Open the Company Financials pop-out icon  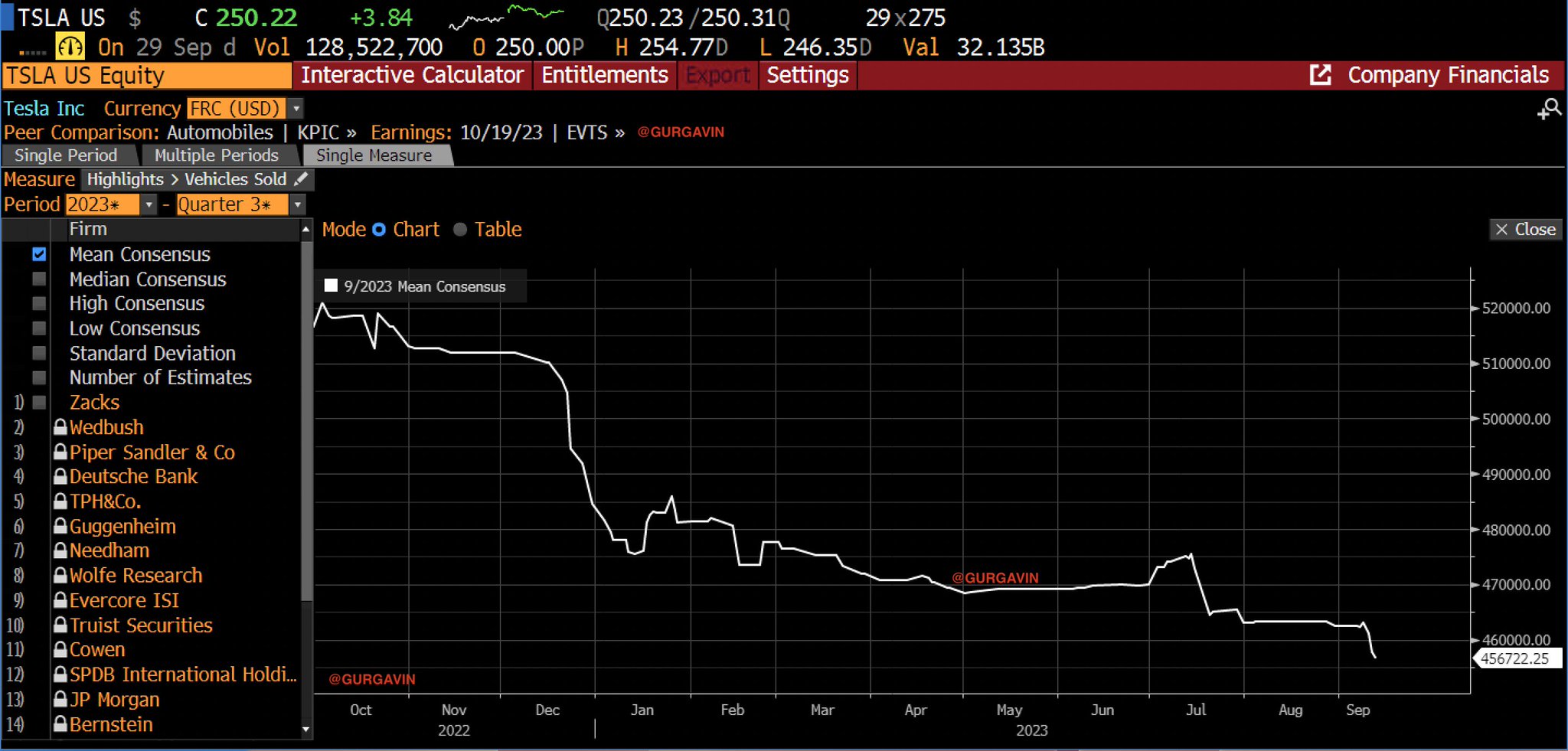1320,75
